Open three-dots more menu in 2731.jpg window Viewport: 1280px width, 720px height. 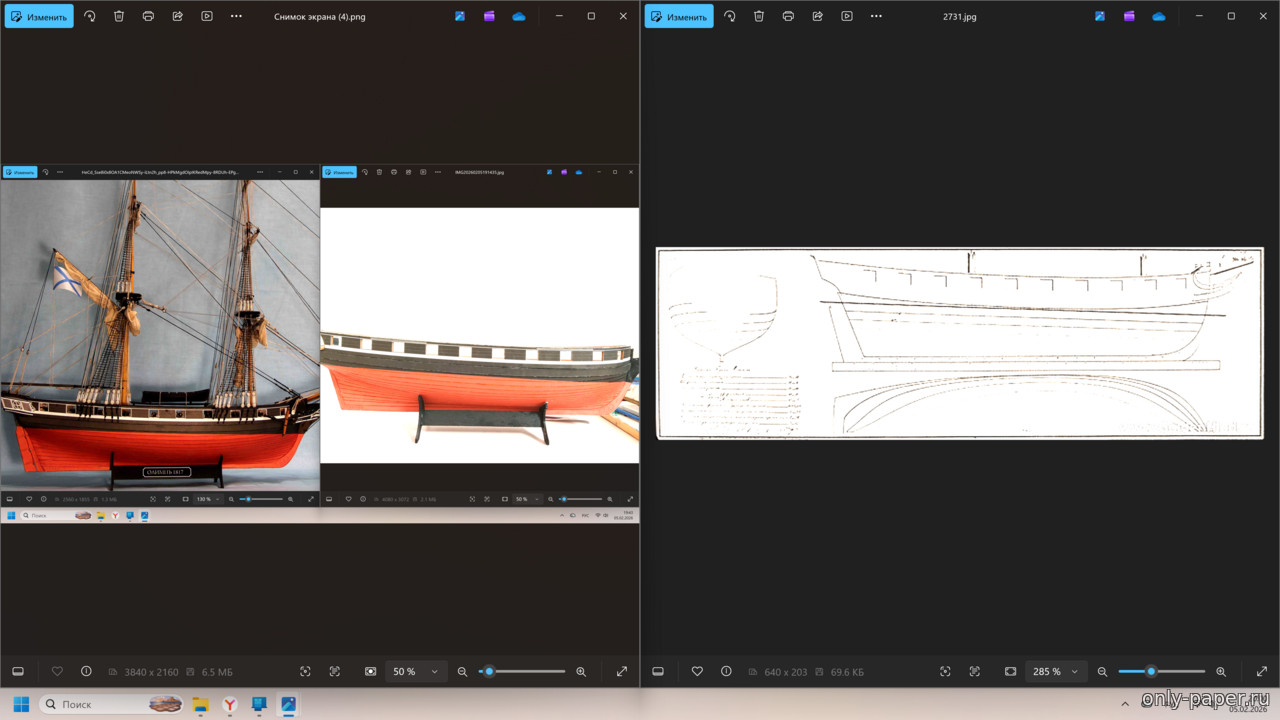click(x=876, y=17)
